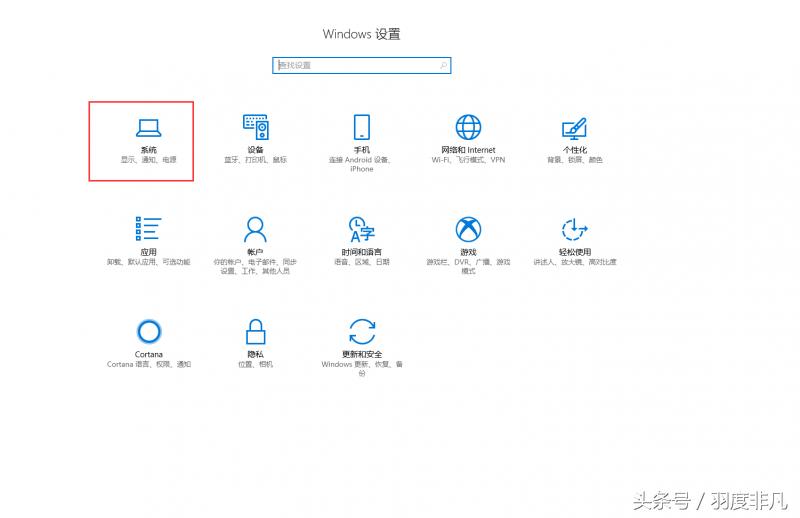Open the 轻松使用 dashed clock icon
This screenshot has height=518, width=800.
574,229
